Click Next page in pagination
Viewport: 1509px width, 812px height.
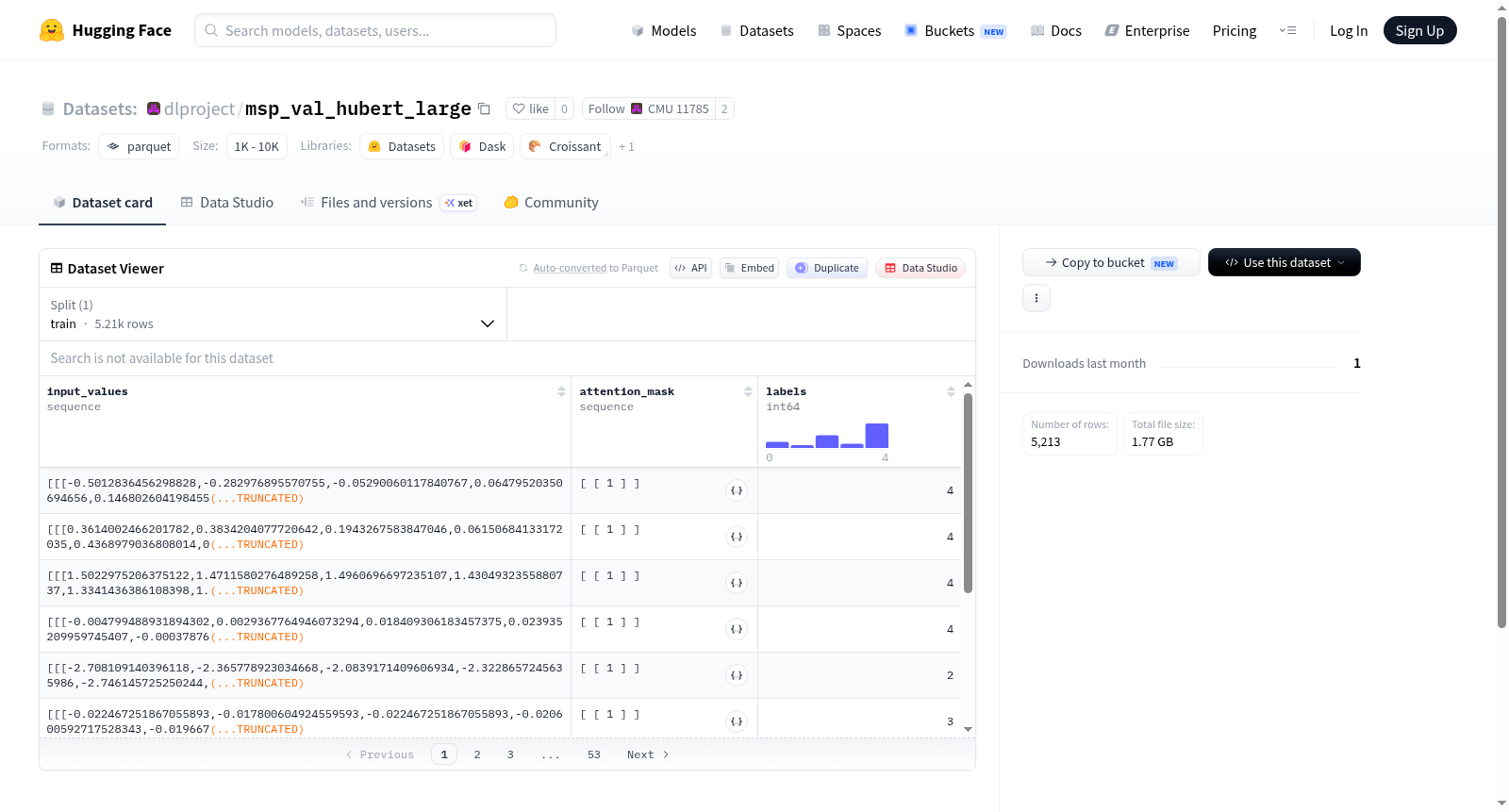tap(648, 754)
